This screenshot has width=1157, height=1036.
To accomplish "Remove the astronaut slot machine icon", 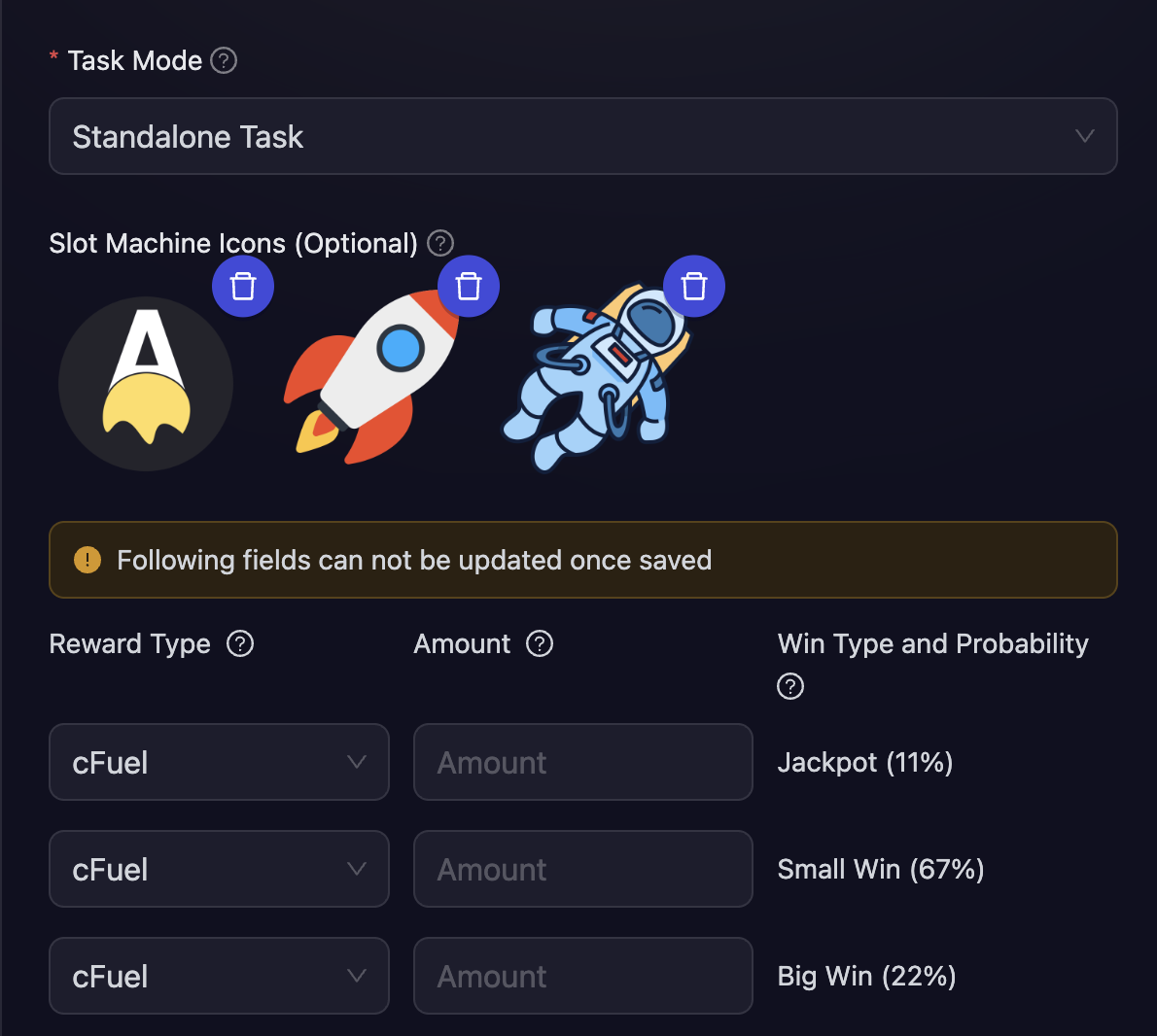I will 694,286.
